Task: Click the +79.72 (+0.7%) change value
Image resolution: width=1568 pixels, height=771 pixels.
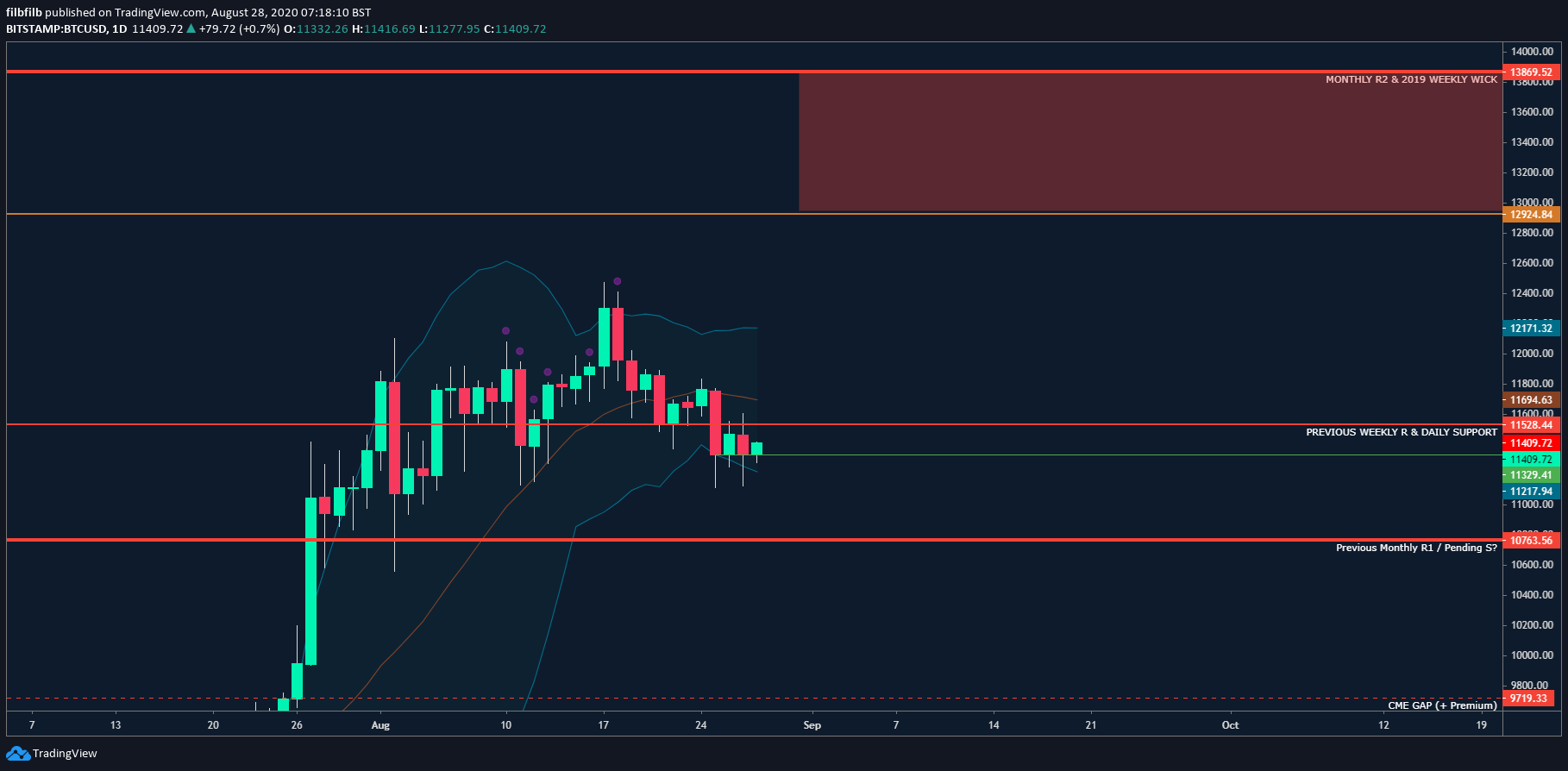Action: pyautogui.click(x=239, y=28)
